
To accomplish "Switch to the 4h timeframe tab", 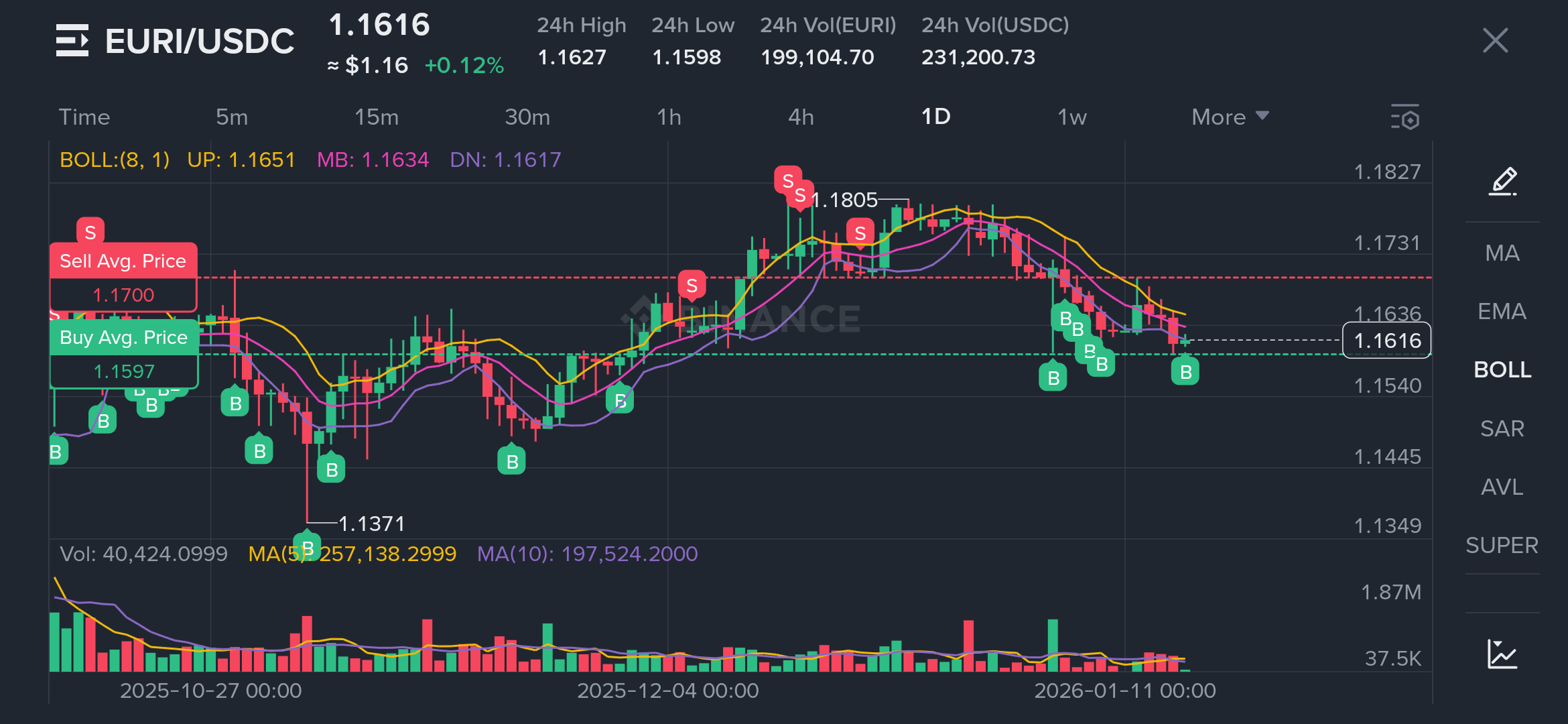I will (x=801, y=117).
